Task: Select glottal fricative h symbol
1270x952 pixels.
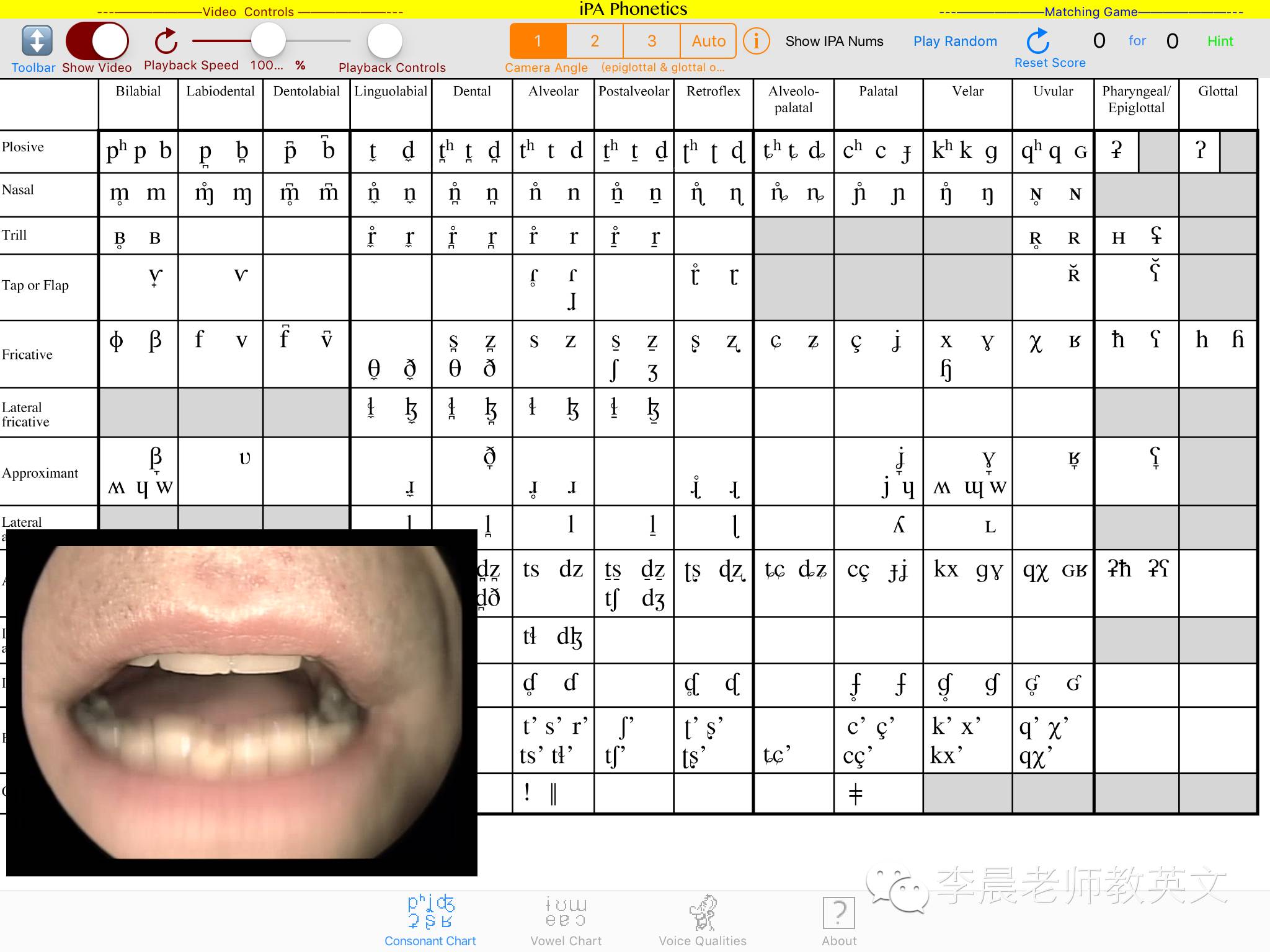Action: pos(1202,339)
